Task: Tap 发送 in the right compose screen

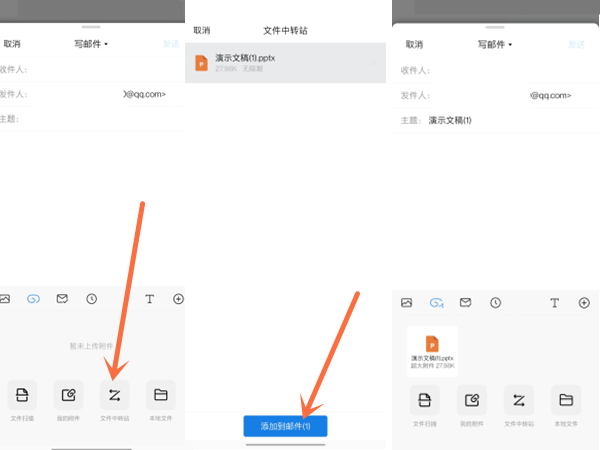Action: [x=576, y=44]
